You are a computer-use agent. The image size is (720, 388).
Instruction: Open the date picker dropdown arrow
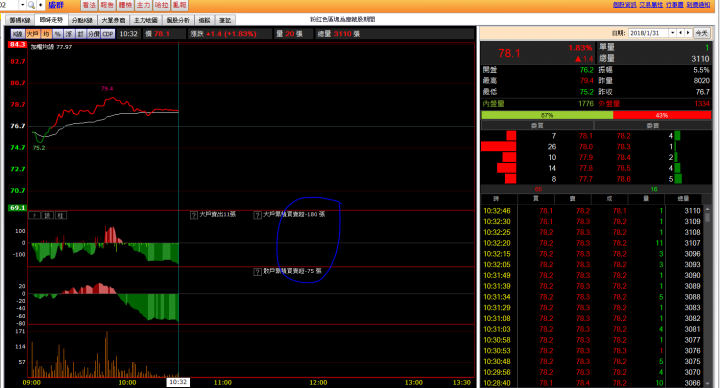click(673, 33)
